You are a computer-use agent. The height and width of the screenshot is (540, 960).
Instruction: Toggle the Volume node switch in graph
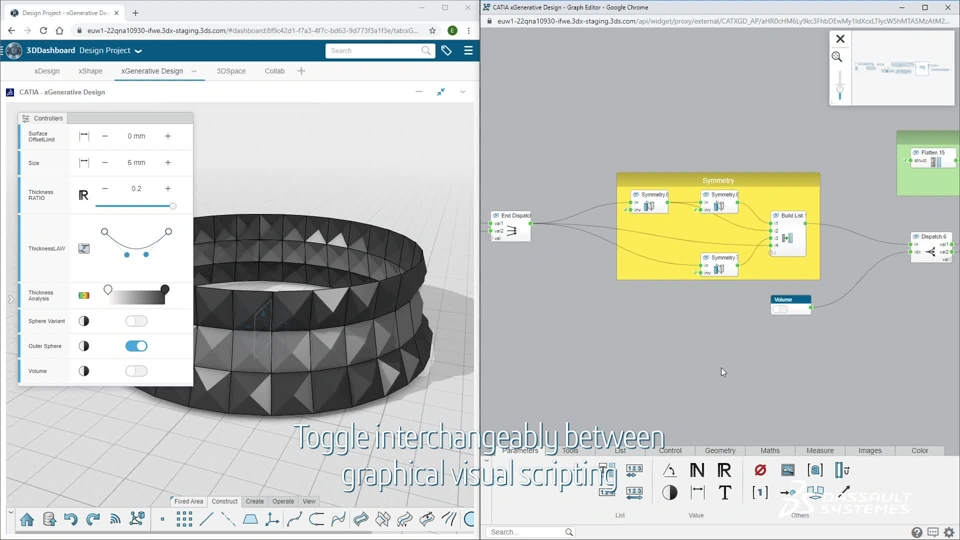[780, 309]
